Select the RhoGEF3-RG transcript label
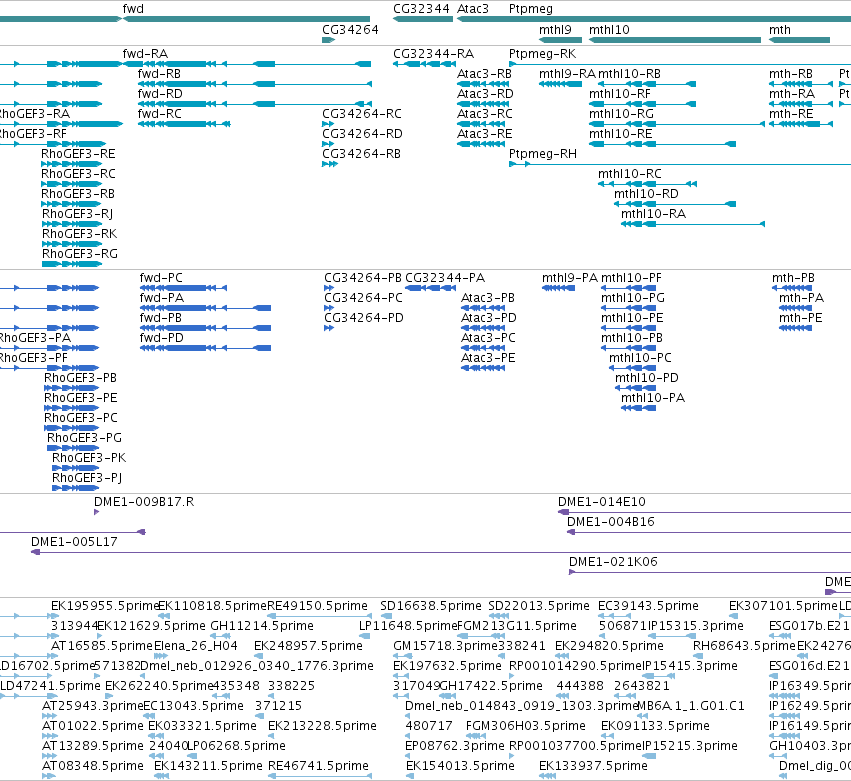 (80, 255)
